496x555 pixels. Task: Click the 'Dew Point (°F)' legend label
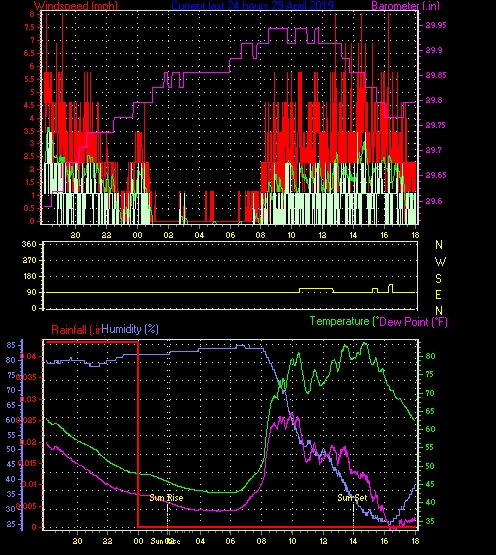point(413,322)
